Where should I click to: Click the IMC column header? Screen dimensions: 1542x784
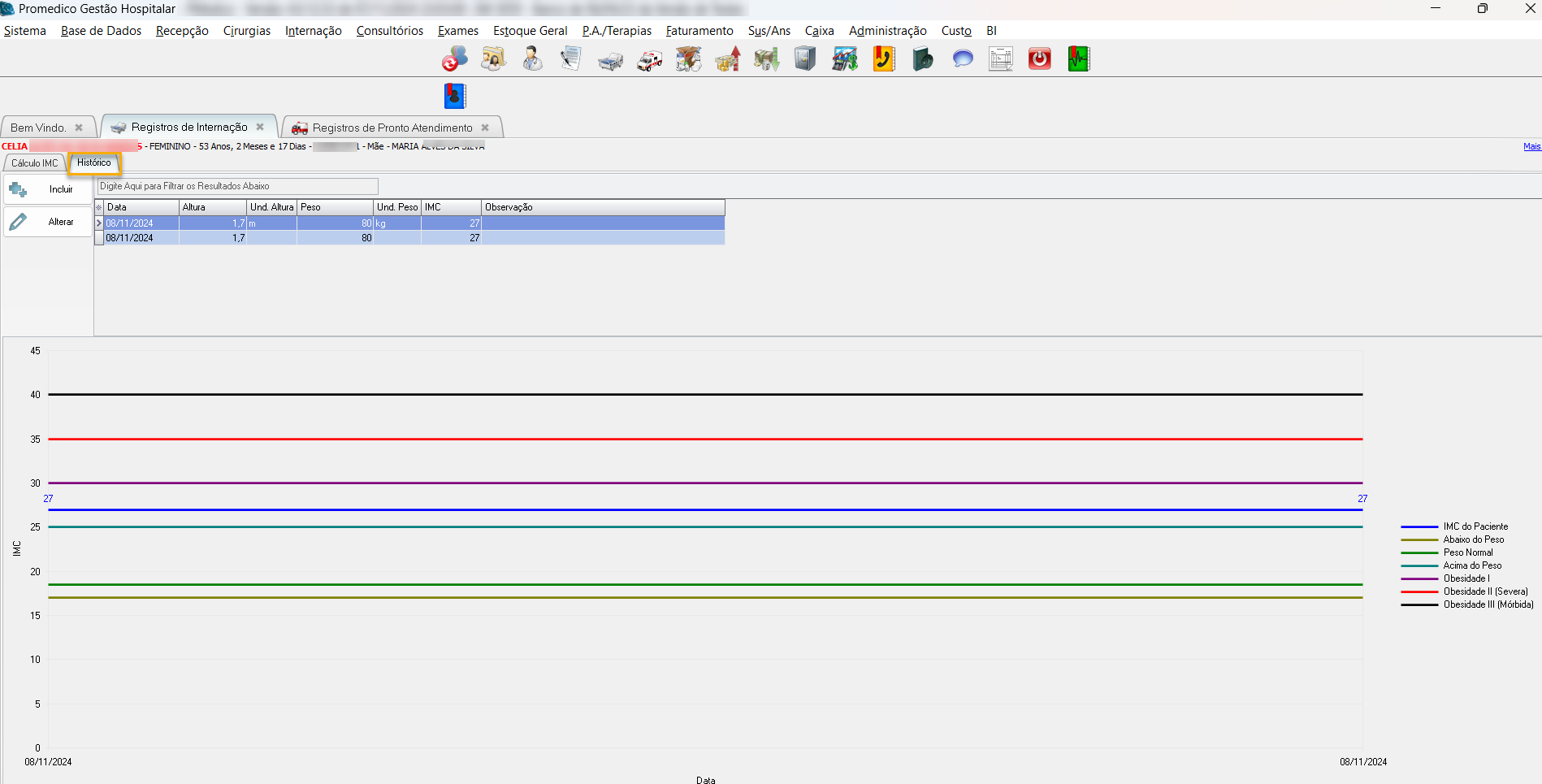tap(450, 207)
